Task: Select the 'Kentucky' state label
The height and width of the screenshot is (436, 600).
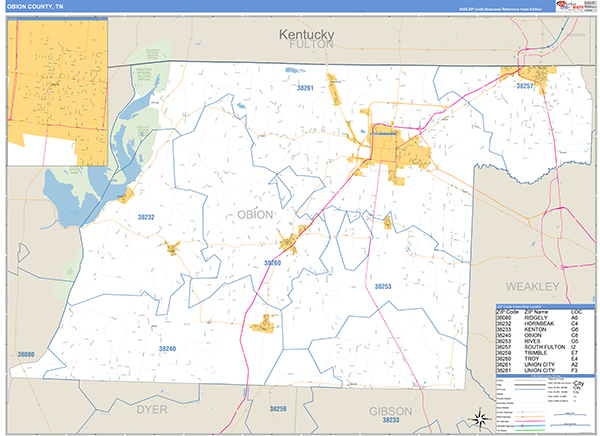Action: 306,34
